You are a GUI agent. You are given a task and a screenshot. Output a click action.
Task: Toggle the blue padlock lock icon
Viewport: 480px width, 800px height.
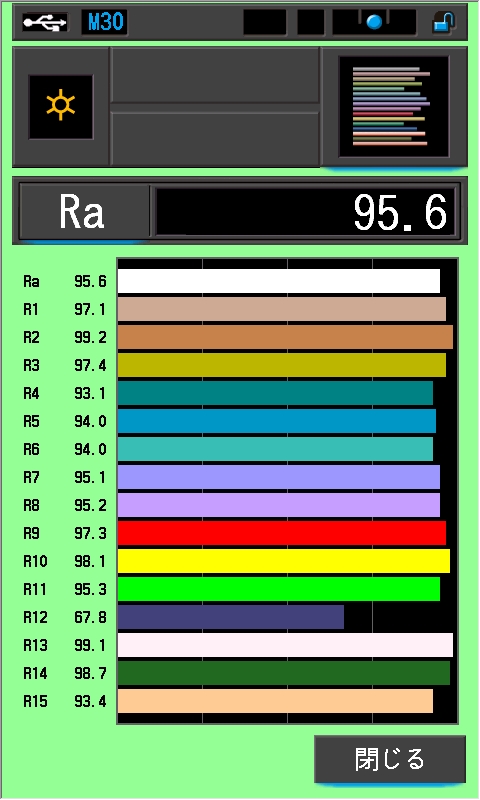point(444,22)
